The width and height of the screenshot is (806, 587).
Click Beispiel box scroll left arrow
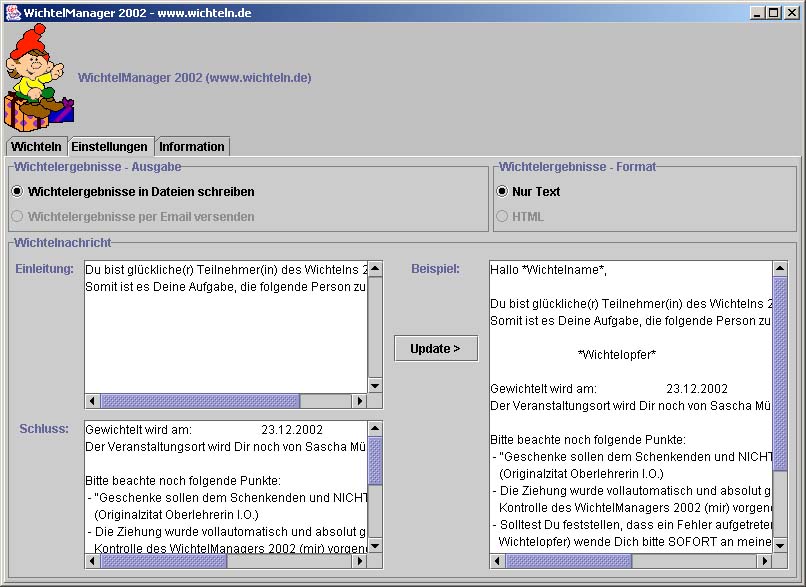497,561
